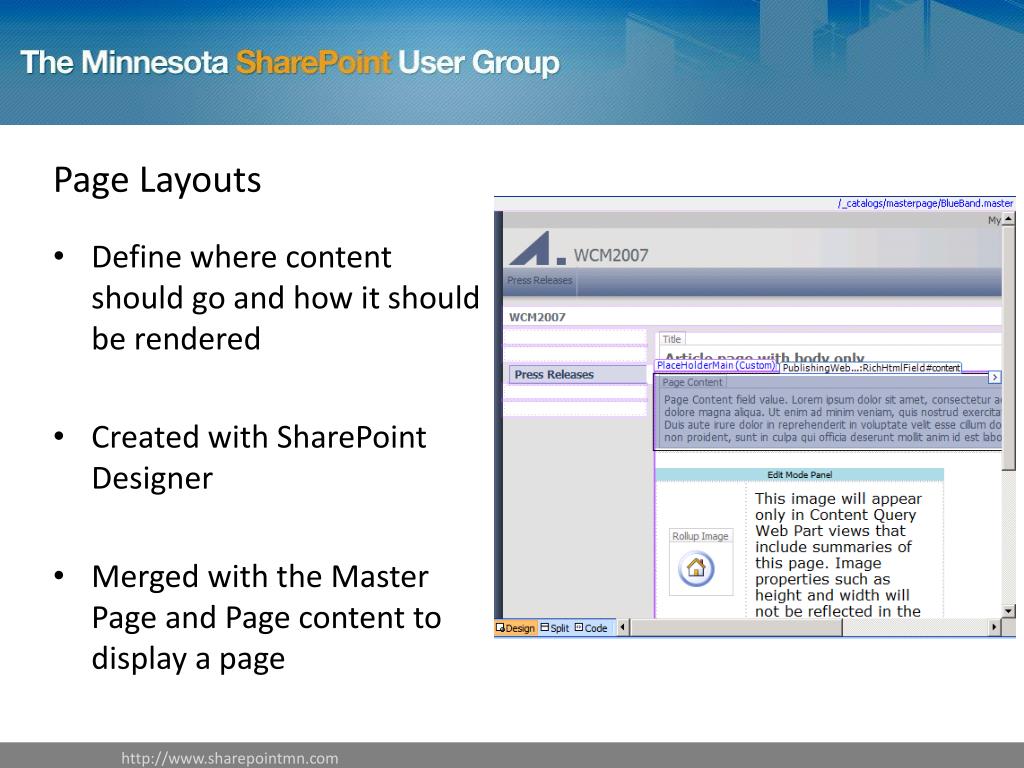Switch to the Split view tab
The image size is (1024, 768).
(555, 628)
